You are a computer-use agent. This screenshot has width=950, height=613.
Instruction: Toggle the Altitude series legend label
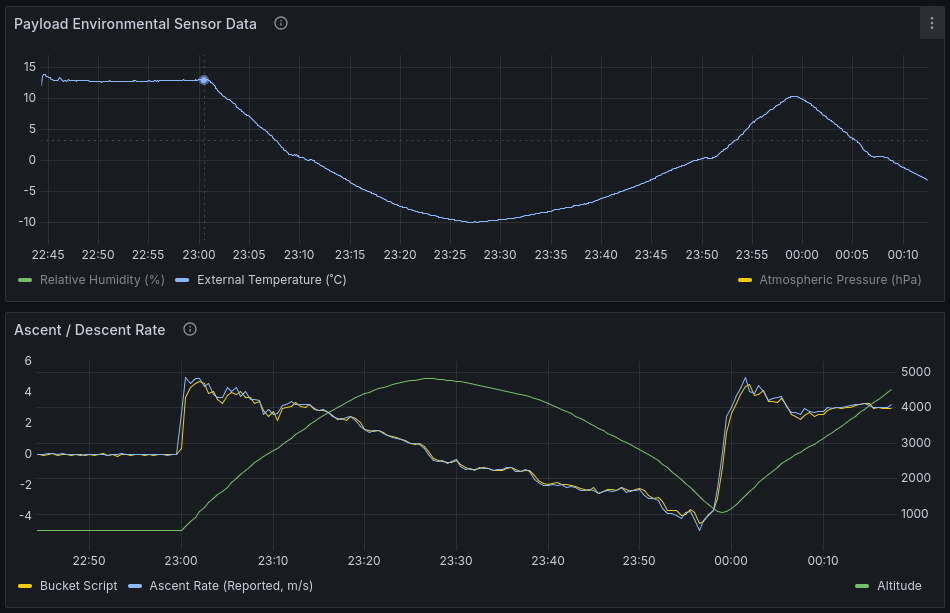pyautogui.click(x=899, y=586)
